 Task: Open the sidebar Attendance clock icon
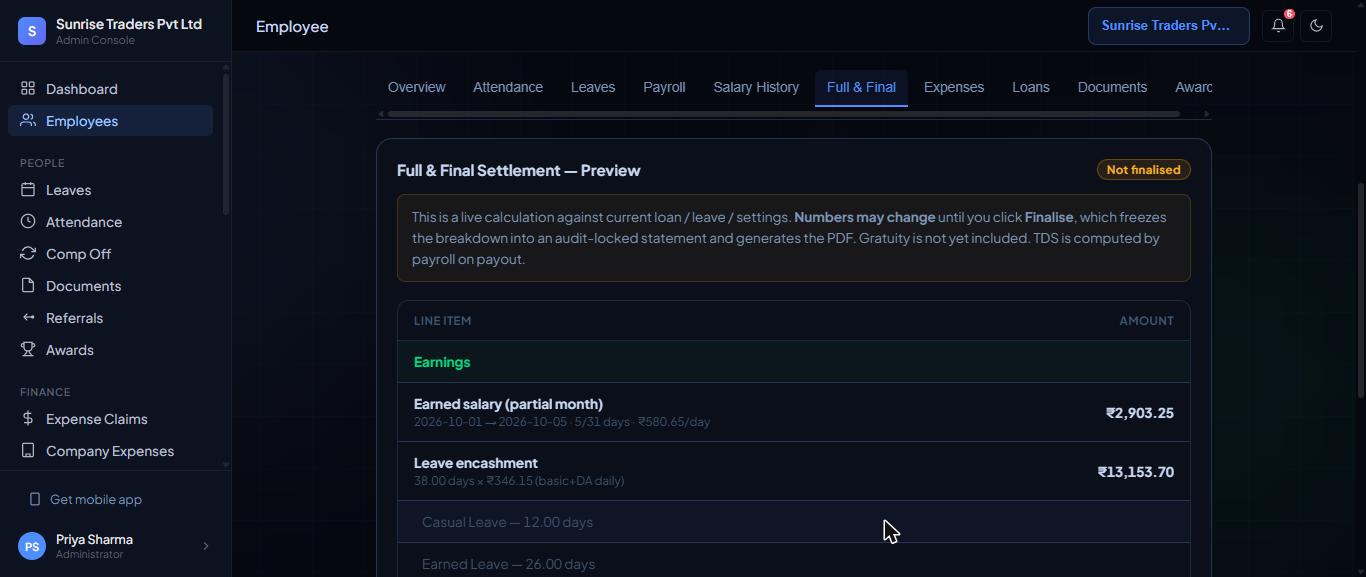coord(28,222)
